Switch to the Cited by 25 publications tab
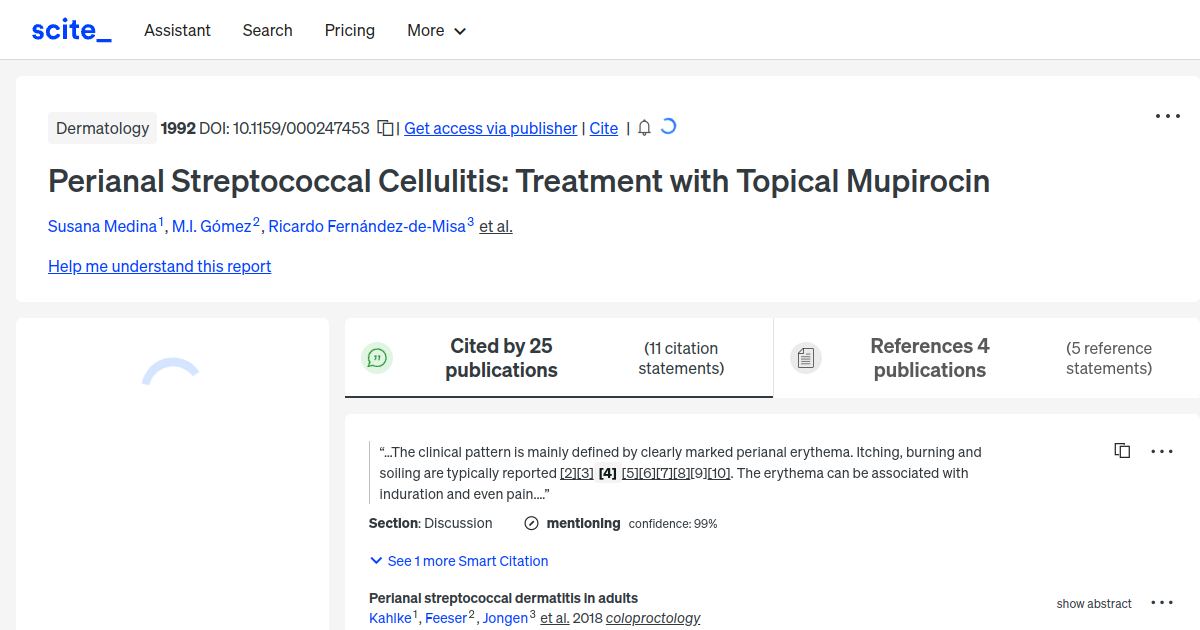The image size is (1200, 630). (501, 357)
